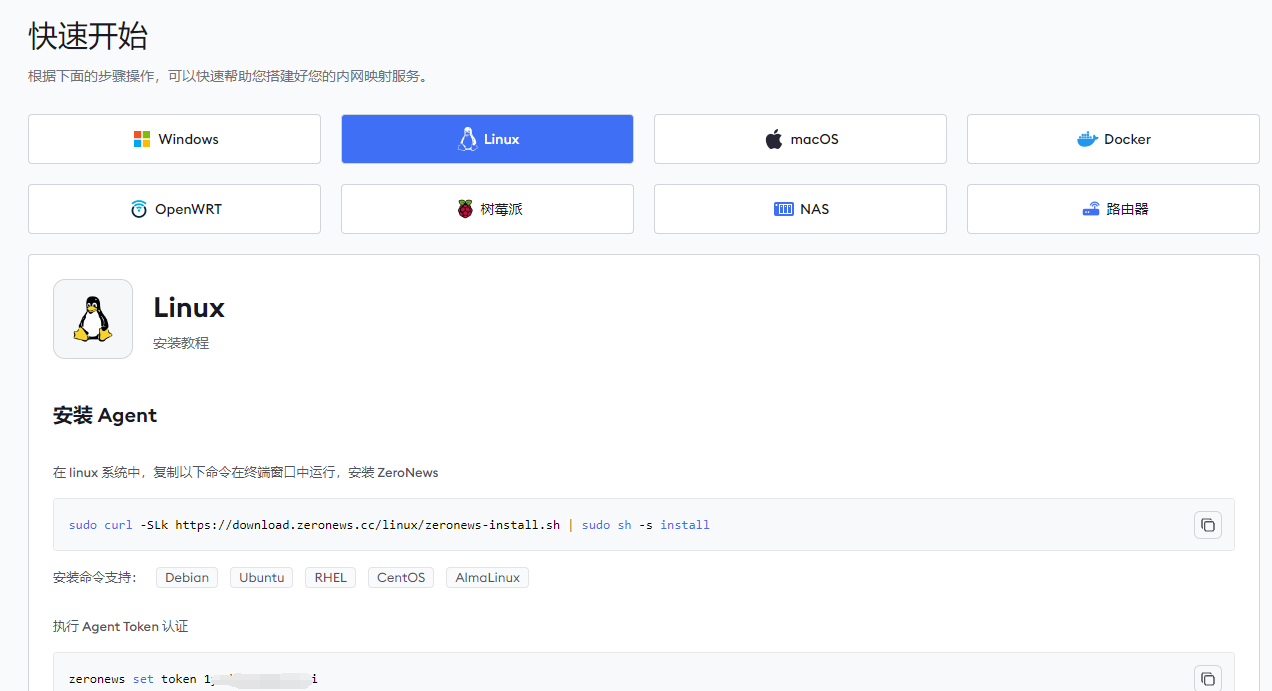Copy the sudo curl install command
This screenshot has height=691, width=1272.
[x=1208, y=525]
